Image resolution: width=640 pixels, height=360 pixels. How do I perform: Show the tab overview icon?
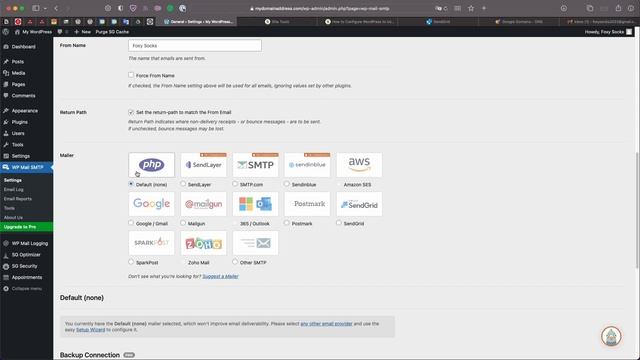click(590, 8)
